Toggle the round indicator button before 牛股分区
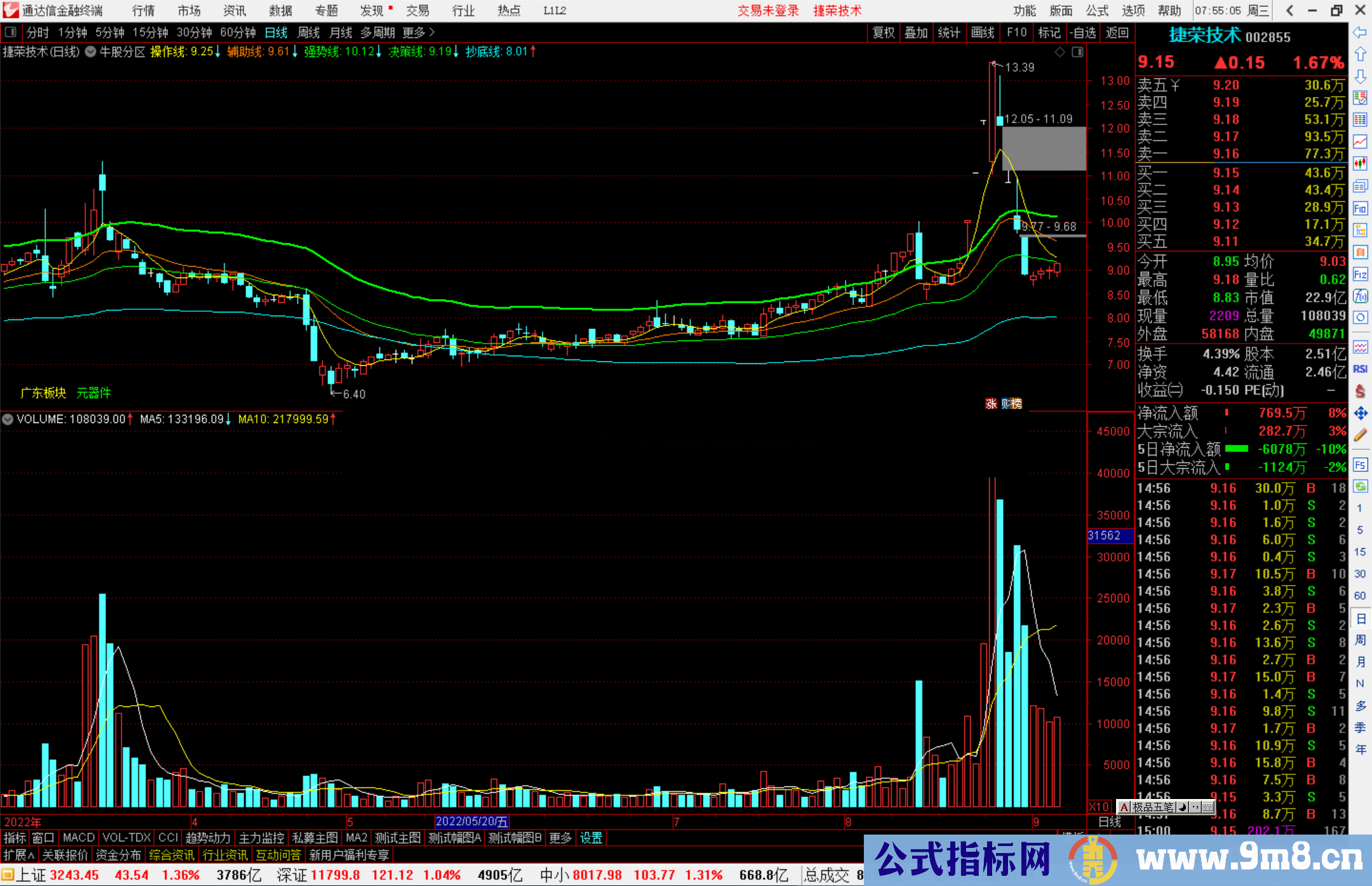The image size is (1372, 886). tap(90, 52)
